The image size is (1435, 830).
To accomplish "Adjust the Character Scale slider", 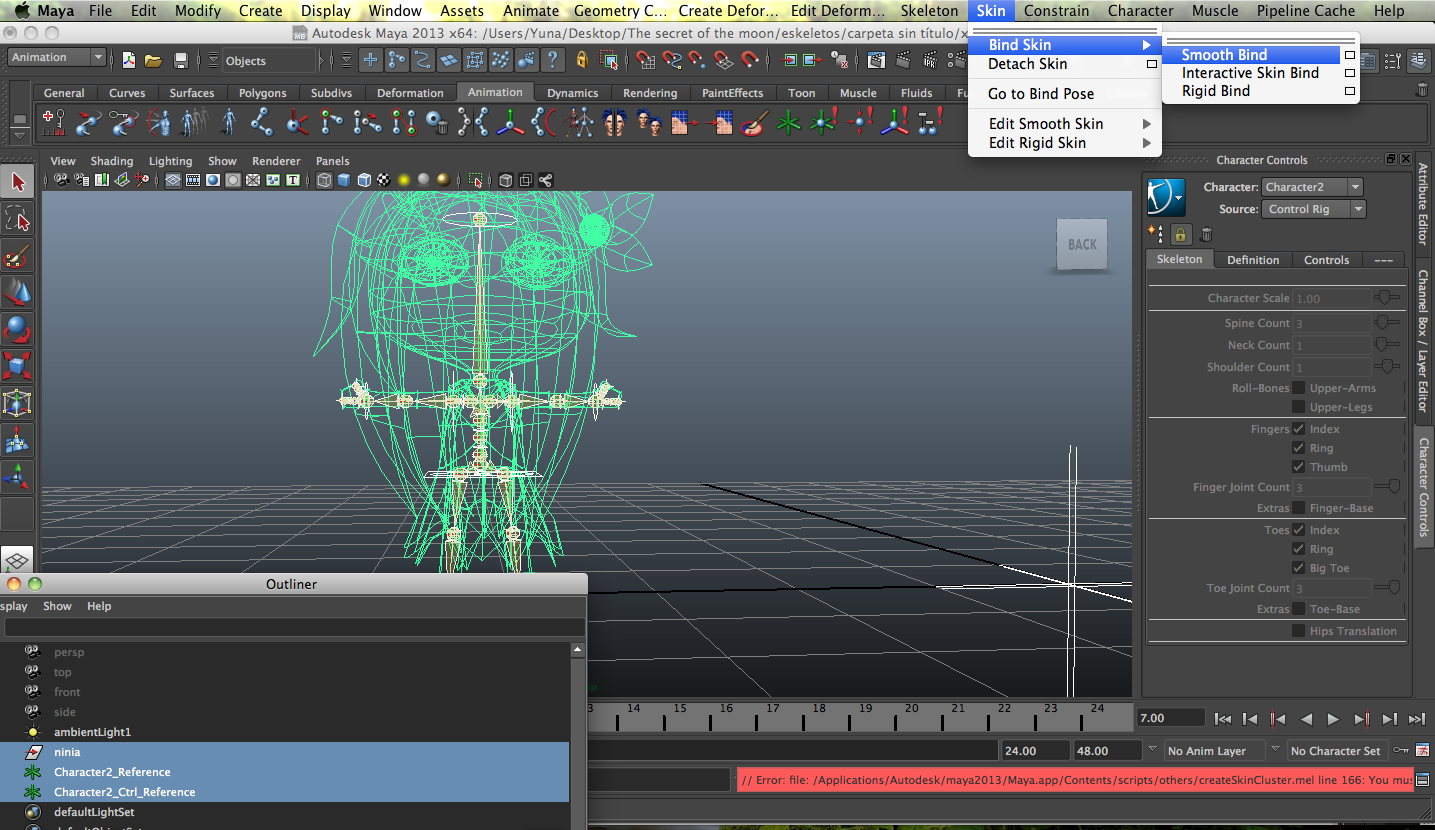I will (1387, 298).
